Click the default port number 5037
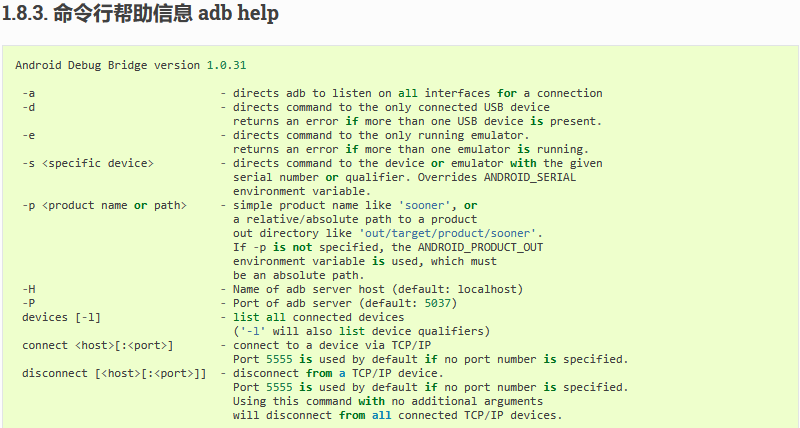800x428 pixels. pyautogui.click(x=438, y=303)
